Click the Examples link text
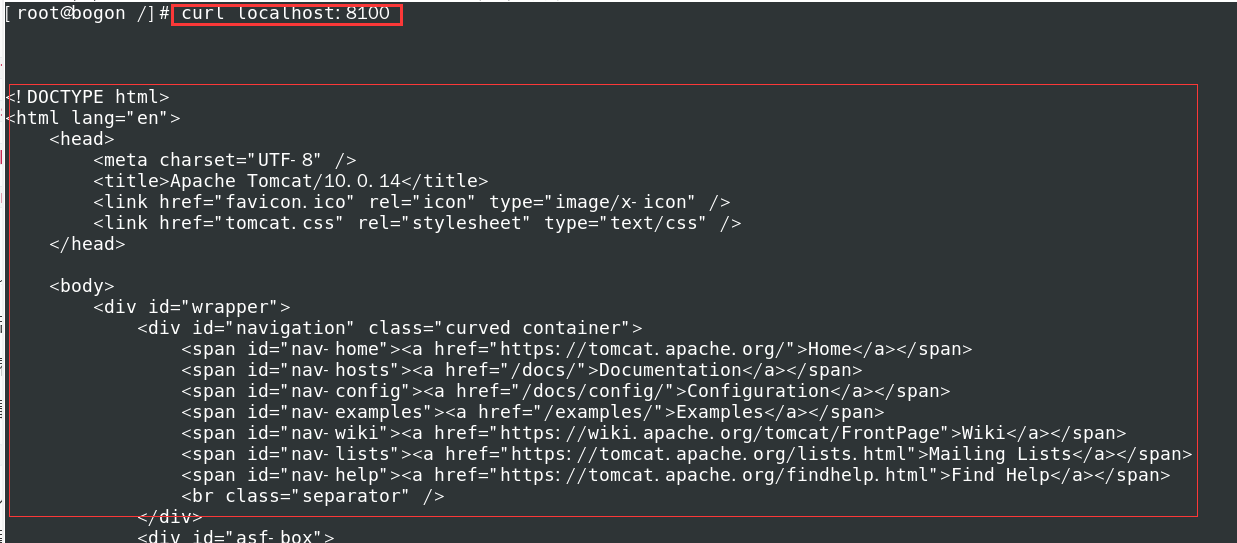The width and height of the screenshot is (1237, 543). (x=714, y=412)
